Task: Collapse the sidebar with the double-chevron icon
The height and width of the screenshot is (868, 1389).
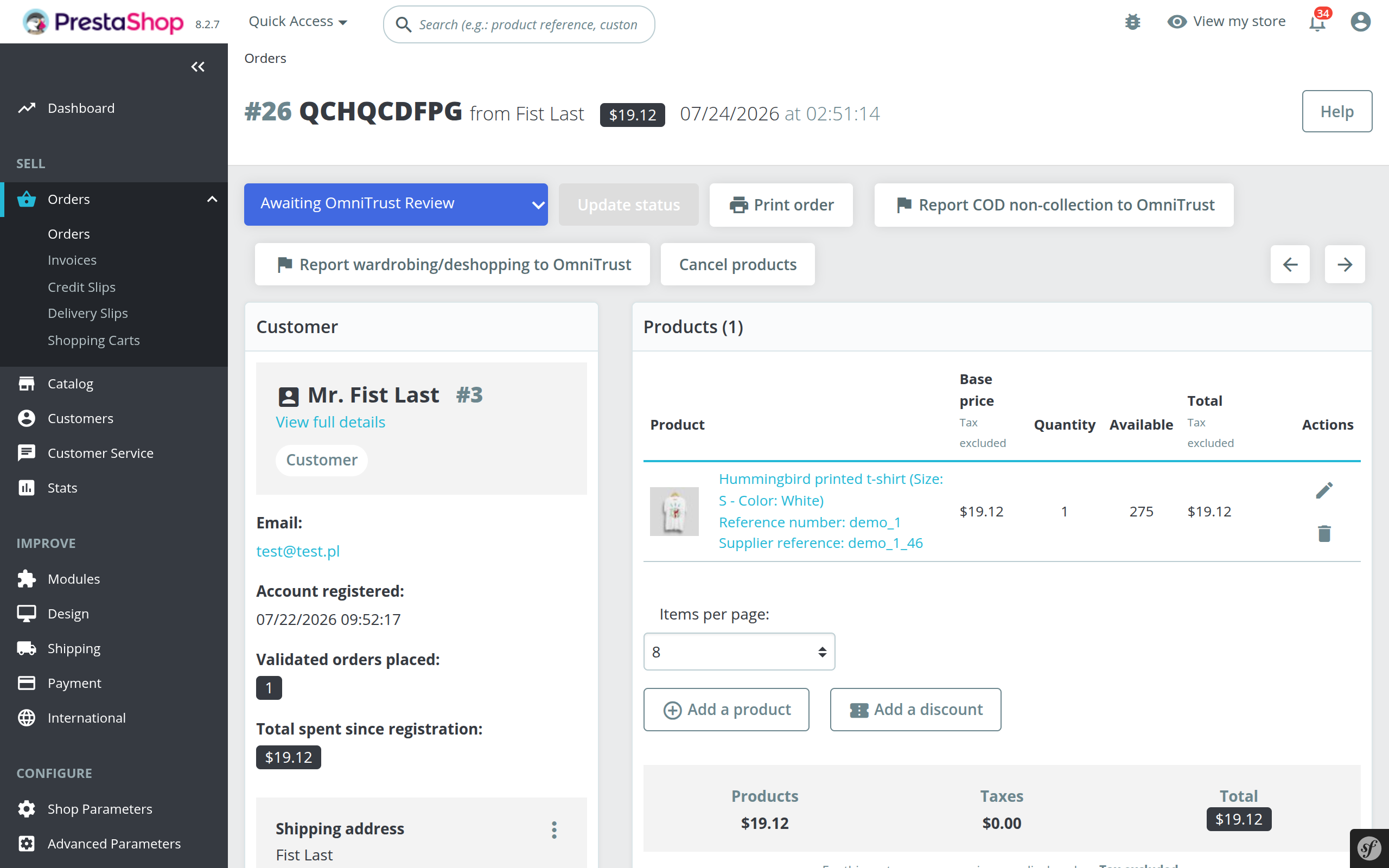Action: (x=198, y=67)
